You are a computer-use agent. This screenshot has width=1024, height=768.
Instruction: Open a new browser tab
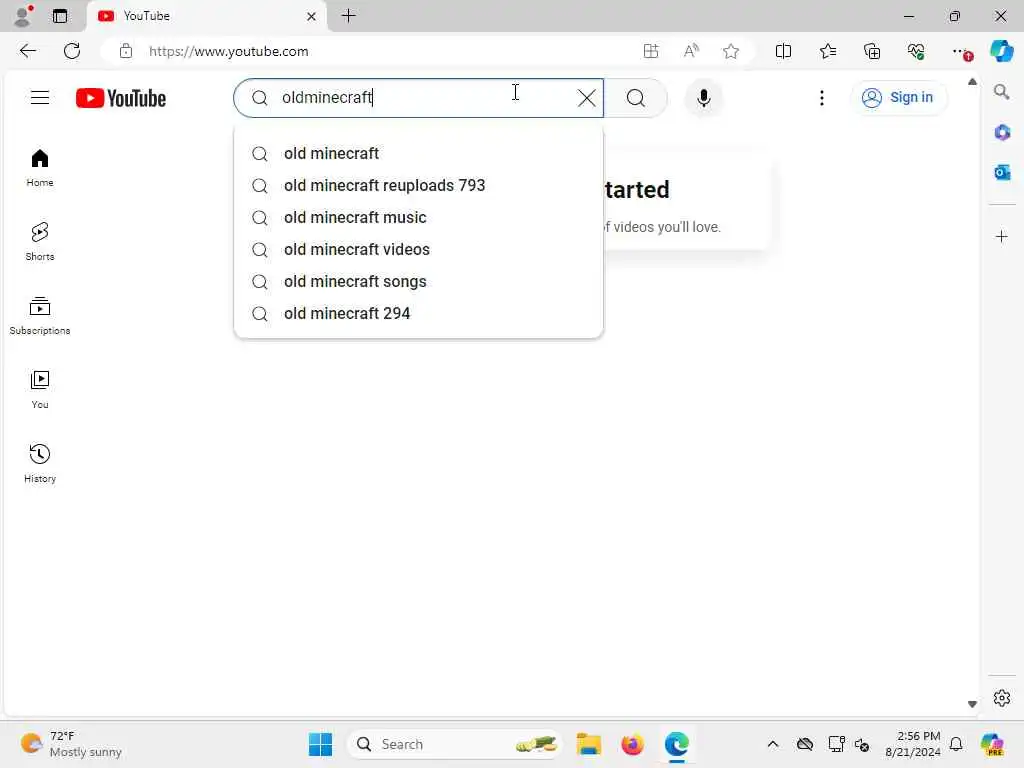tap(349, 16)
